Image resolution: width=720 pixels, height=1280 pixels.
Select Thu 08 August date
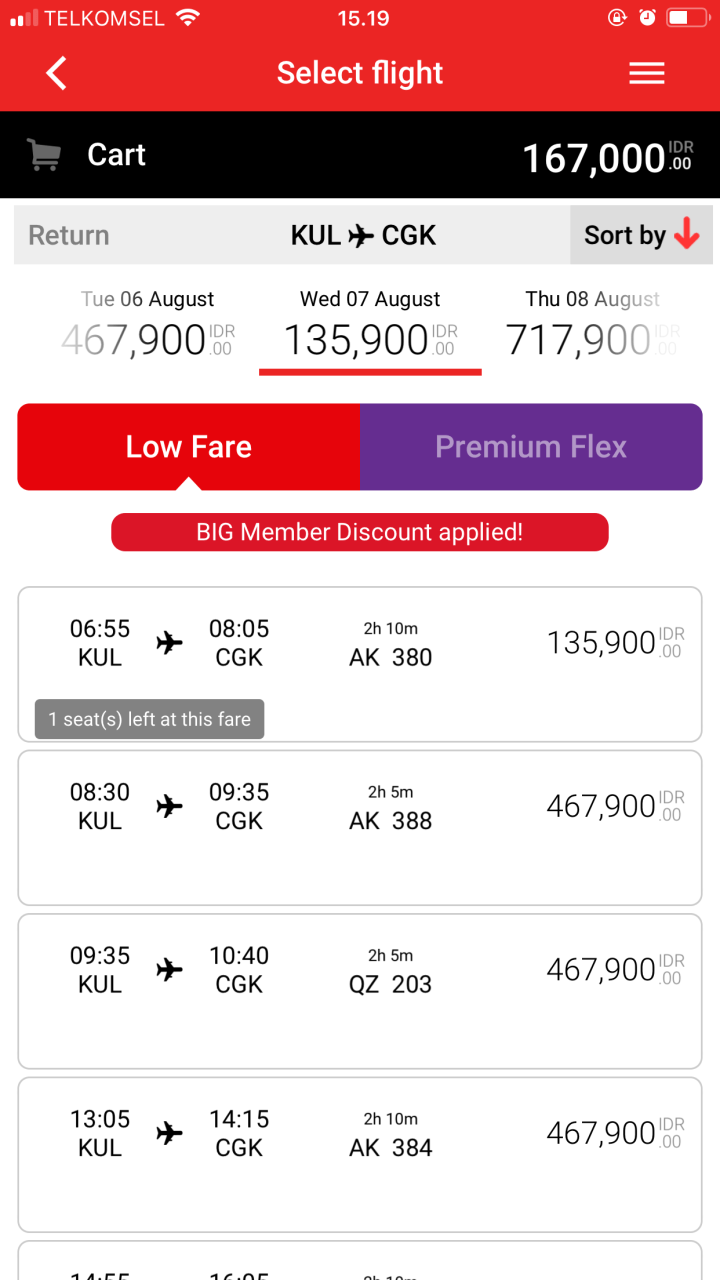coord(593,326)
